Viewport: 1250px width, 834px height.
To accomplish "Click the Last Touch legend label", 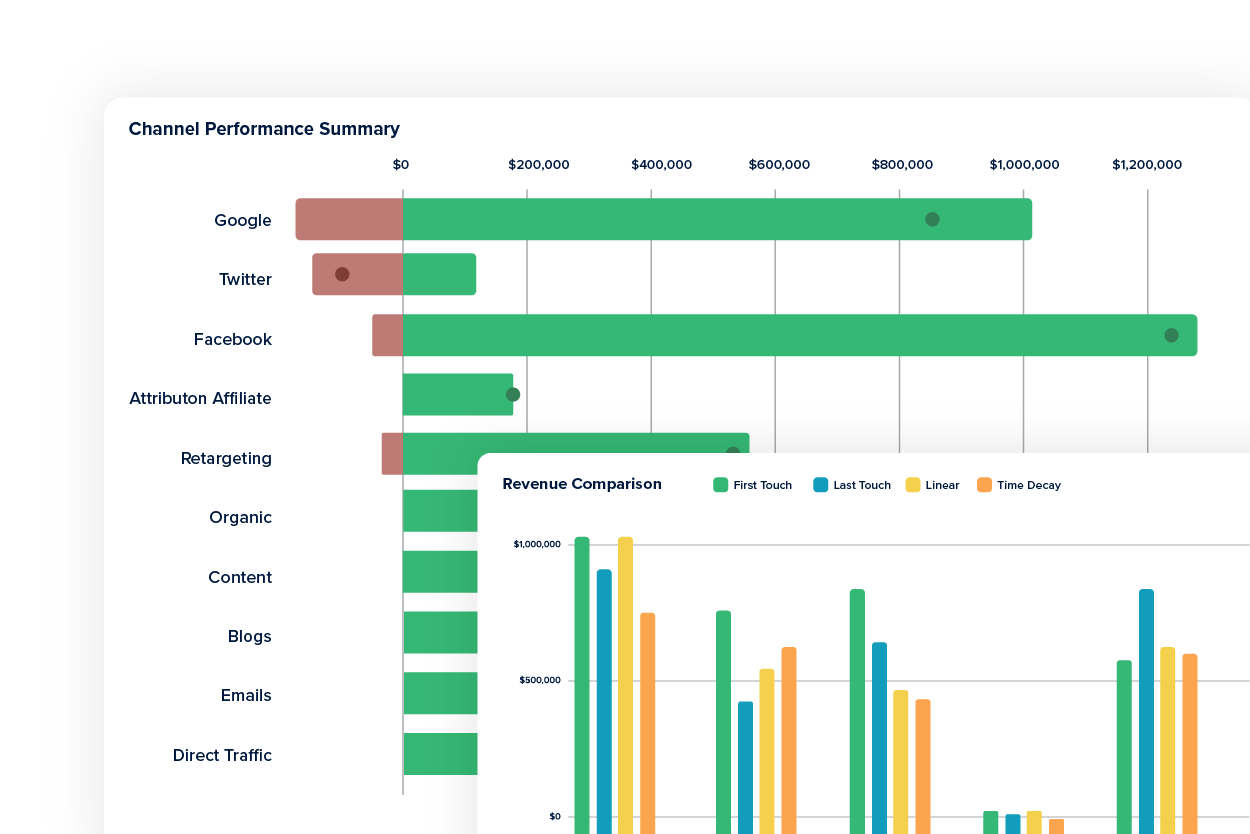I will [x=862, y=485].
